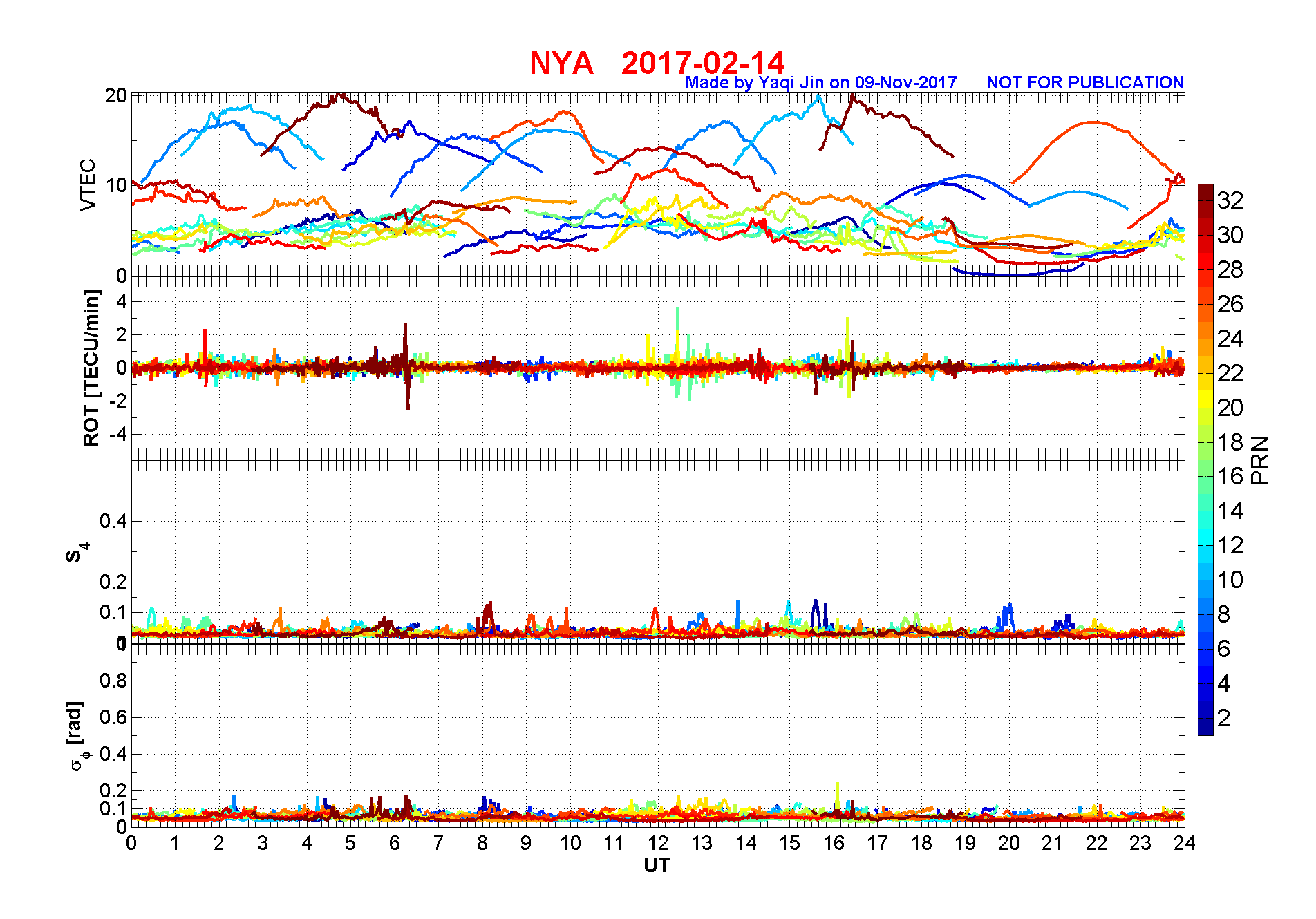Click x-axis tick label 12
The width and height of the screenshot is (1316, 919).
pyautogui.click(x=657, y=843)
